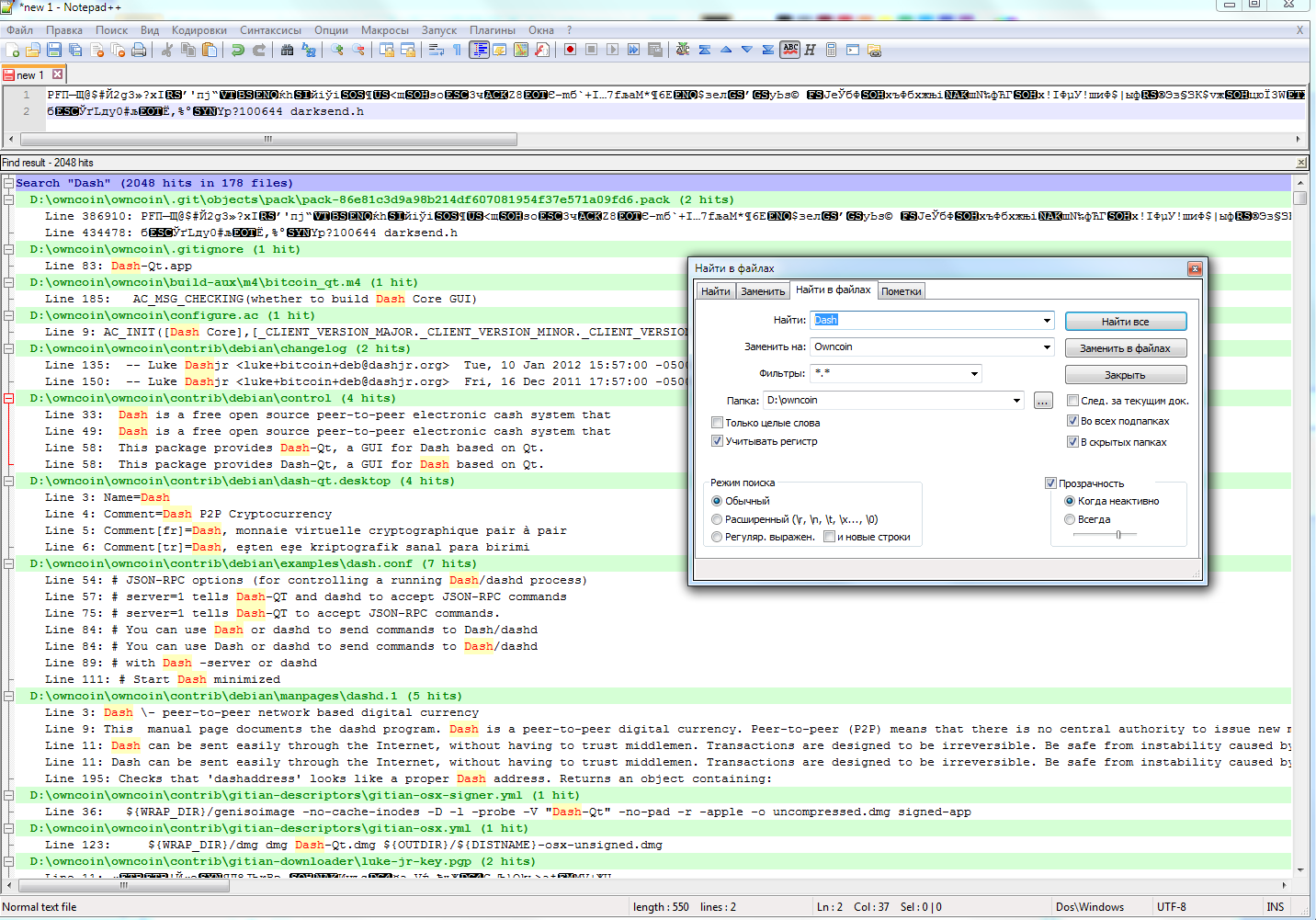Click the Replace toolbar icon
The image size is (1316, 920).
coord(309,50)
